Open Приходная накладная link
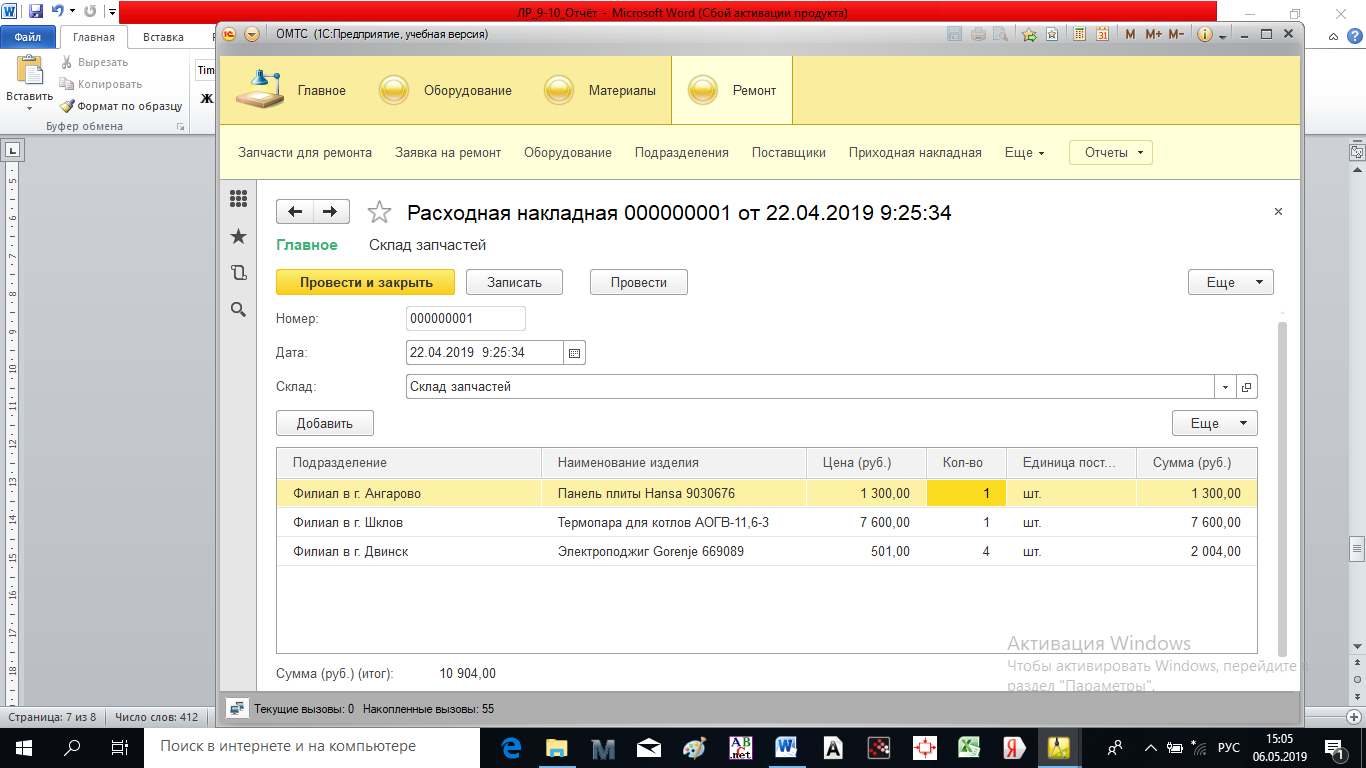This screenshot has height=768, width=1366. pyautogui.click(x=915, y=153)
